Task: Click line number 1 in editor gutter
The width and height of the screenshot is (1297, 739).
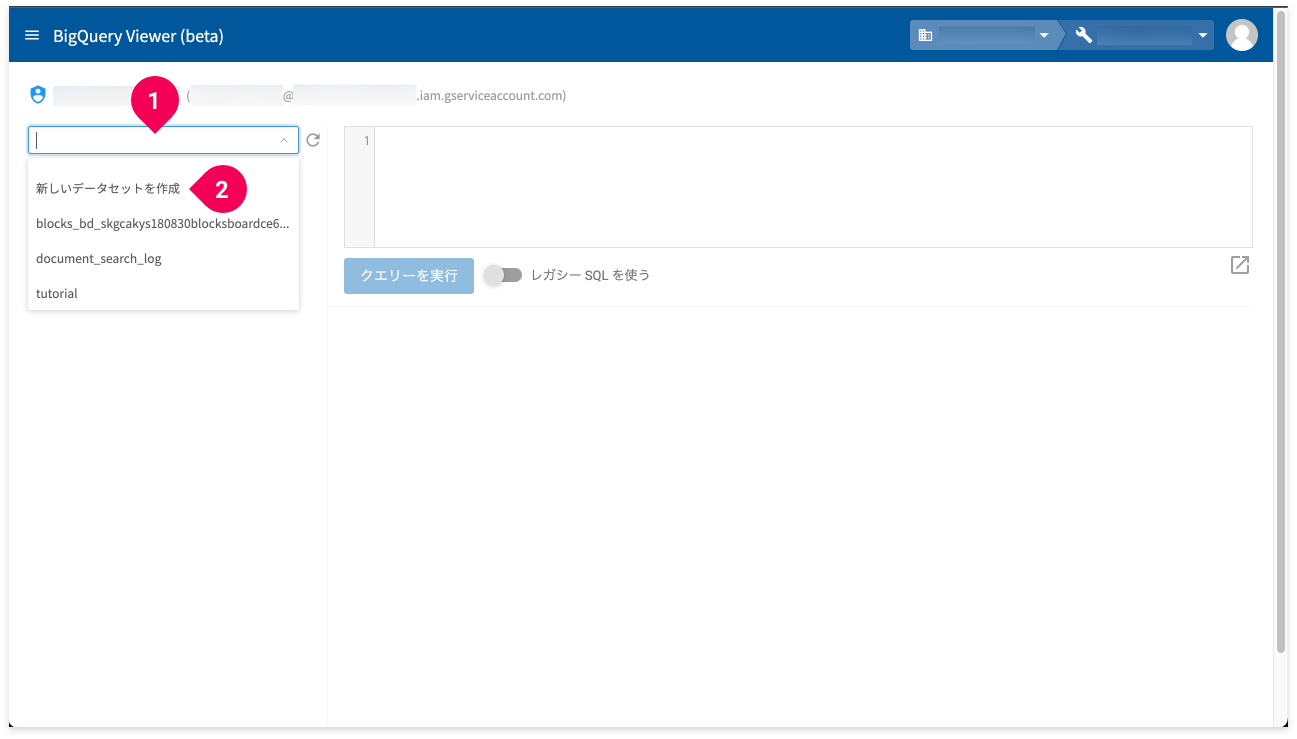Action: point(366,141)
